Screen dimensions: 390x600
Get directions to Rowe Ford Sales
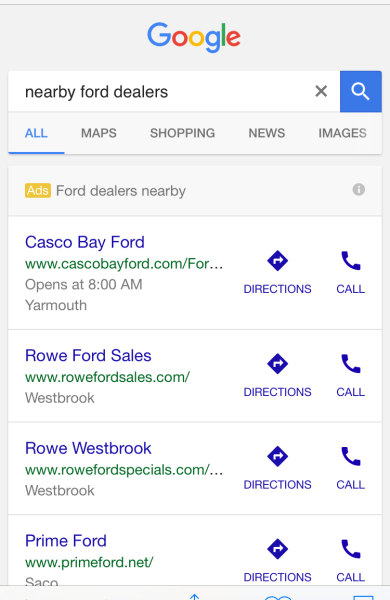coord(277,375)
